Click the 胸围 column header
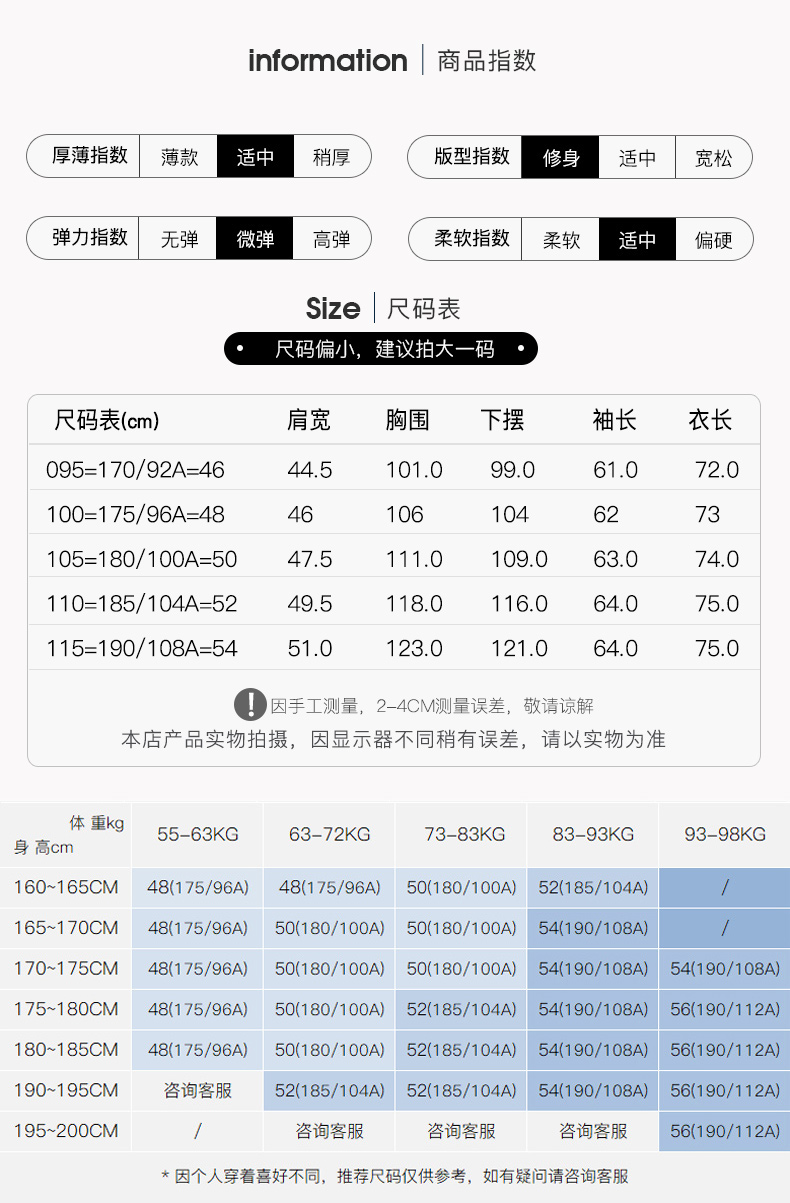Viewport: 790px width, 1203px height. click(407, 420)
